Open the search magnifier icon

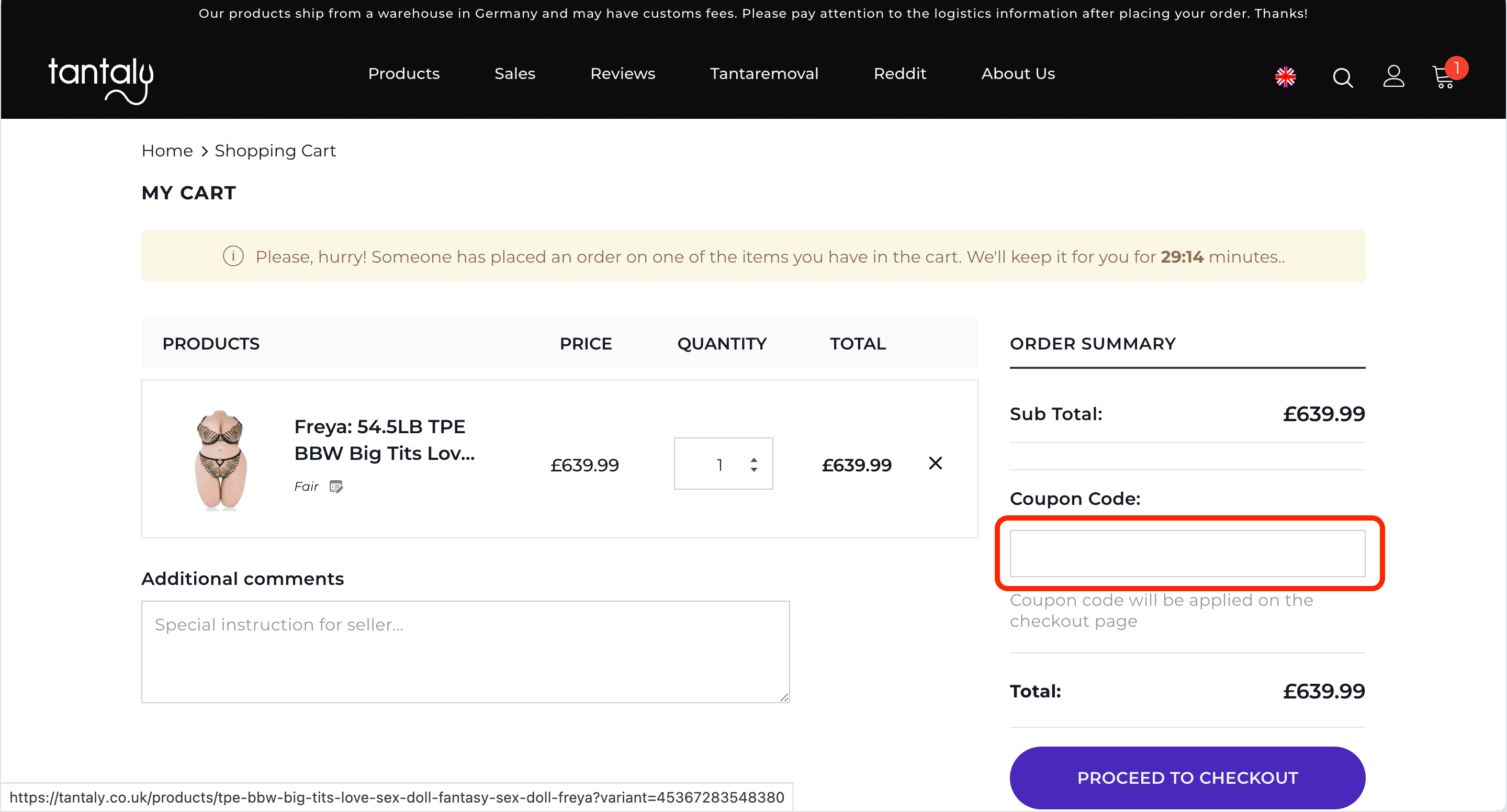1343,77
